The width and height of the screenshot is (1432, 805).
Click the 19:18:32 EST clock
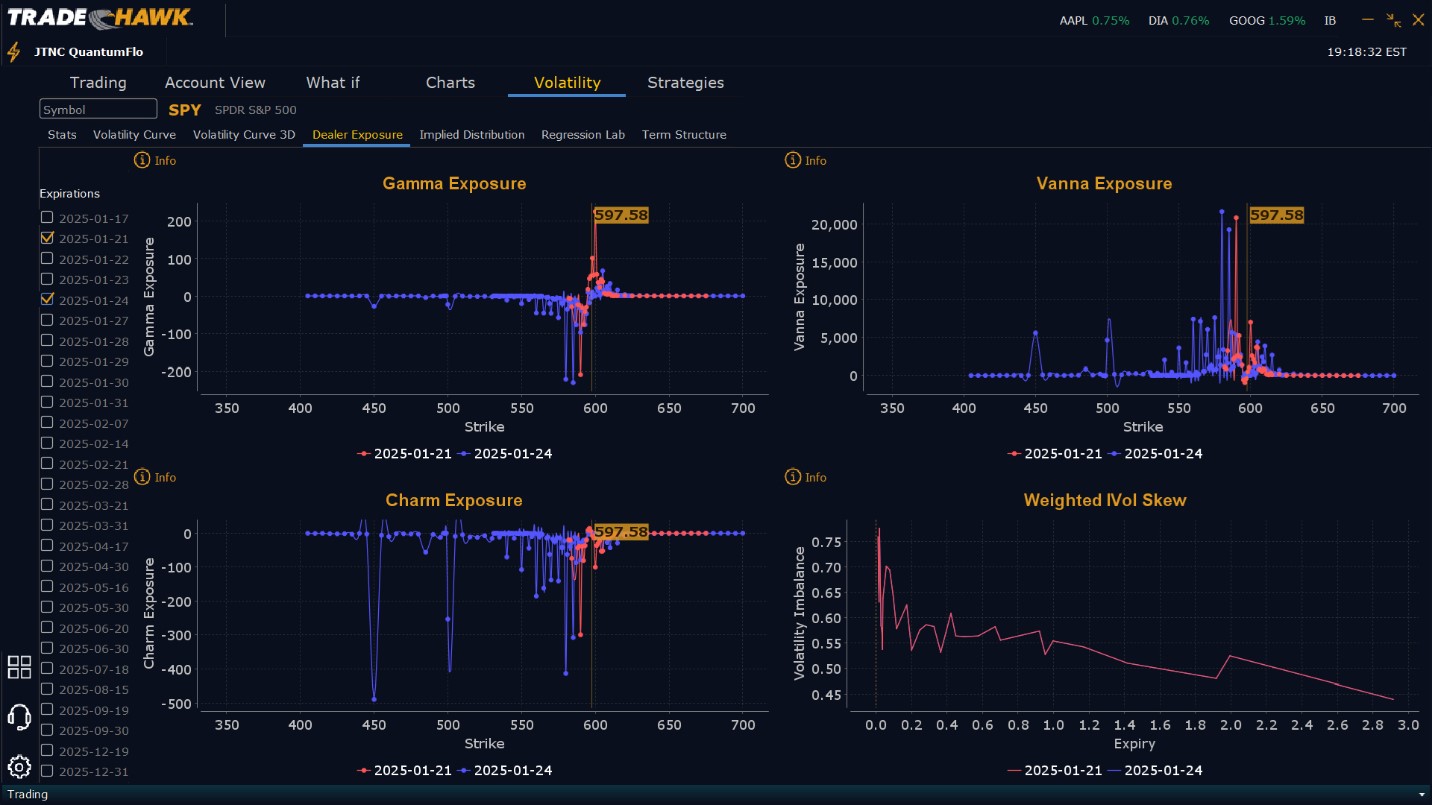tap(1367, 52)
